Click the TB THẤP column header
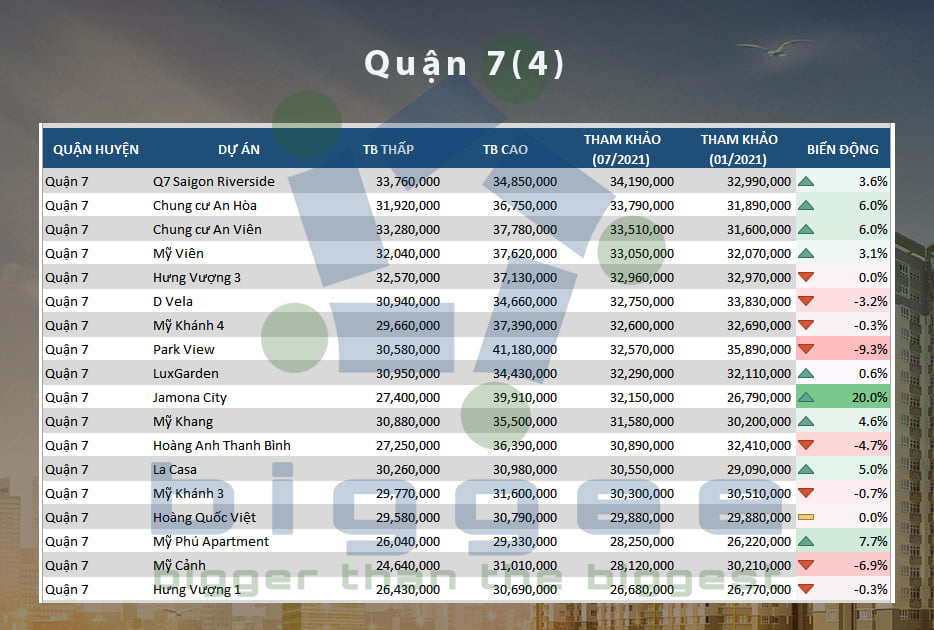 point(388,149)
